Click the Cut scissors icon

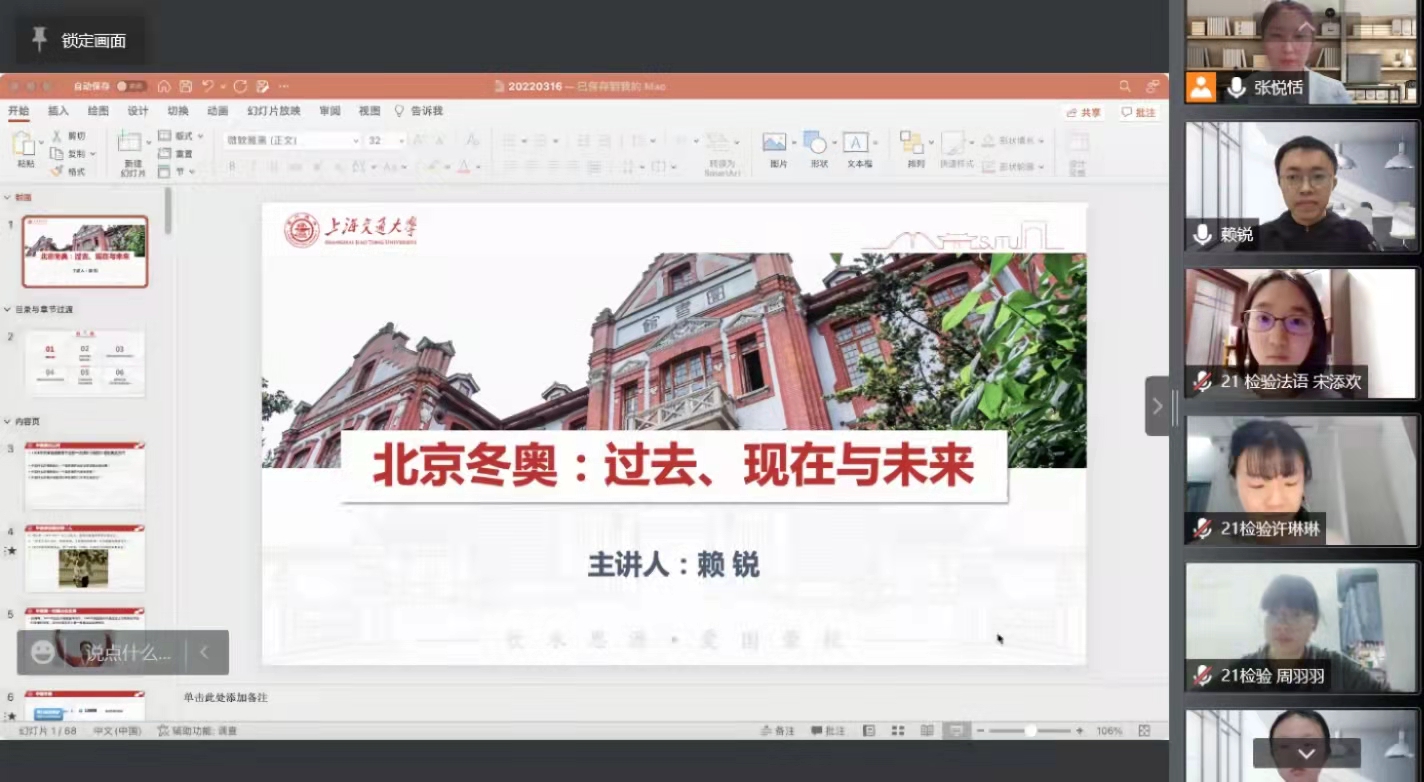[x=57, y=135]
